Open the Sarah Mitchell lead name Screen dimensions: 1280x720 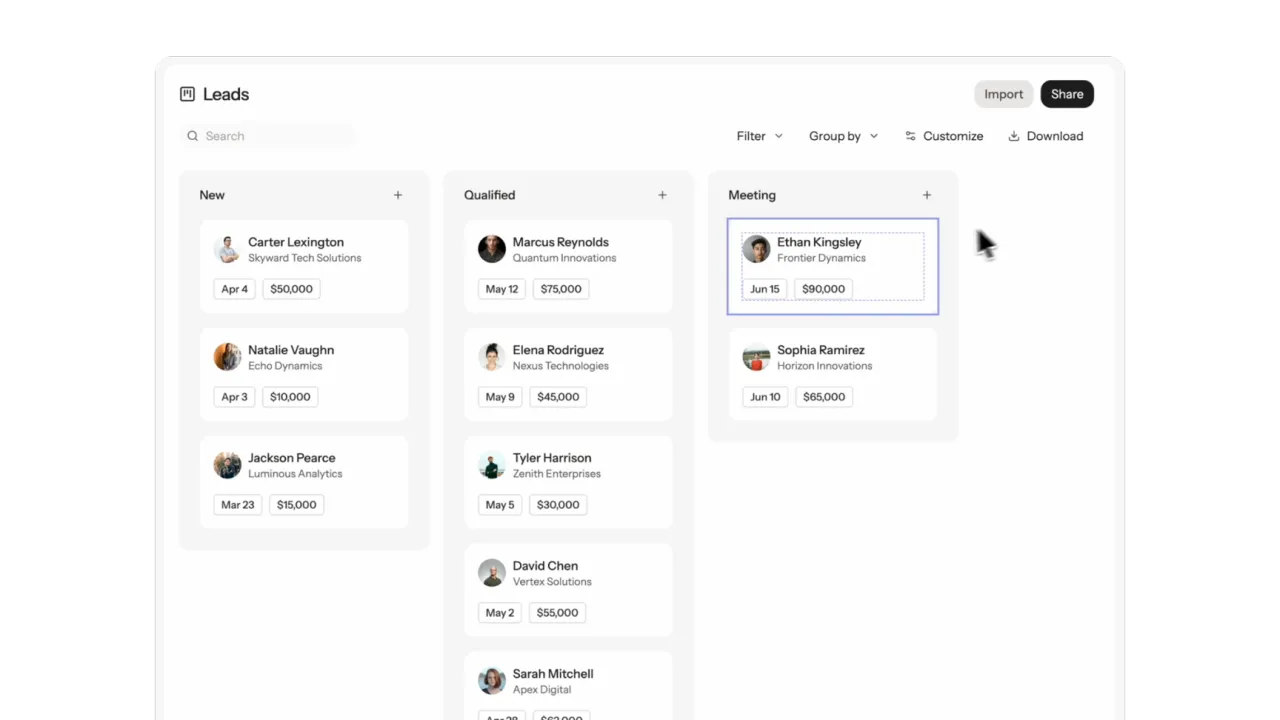point(553,674)
